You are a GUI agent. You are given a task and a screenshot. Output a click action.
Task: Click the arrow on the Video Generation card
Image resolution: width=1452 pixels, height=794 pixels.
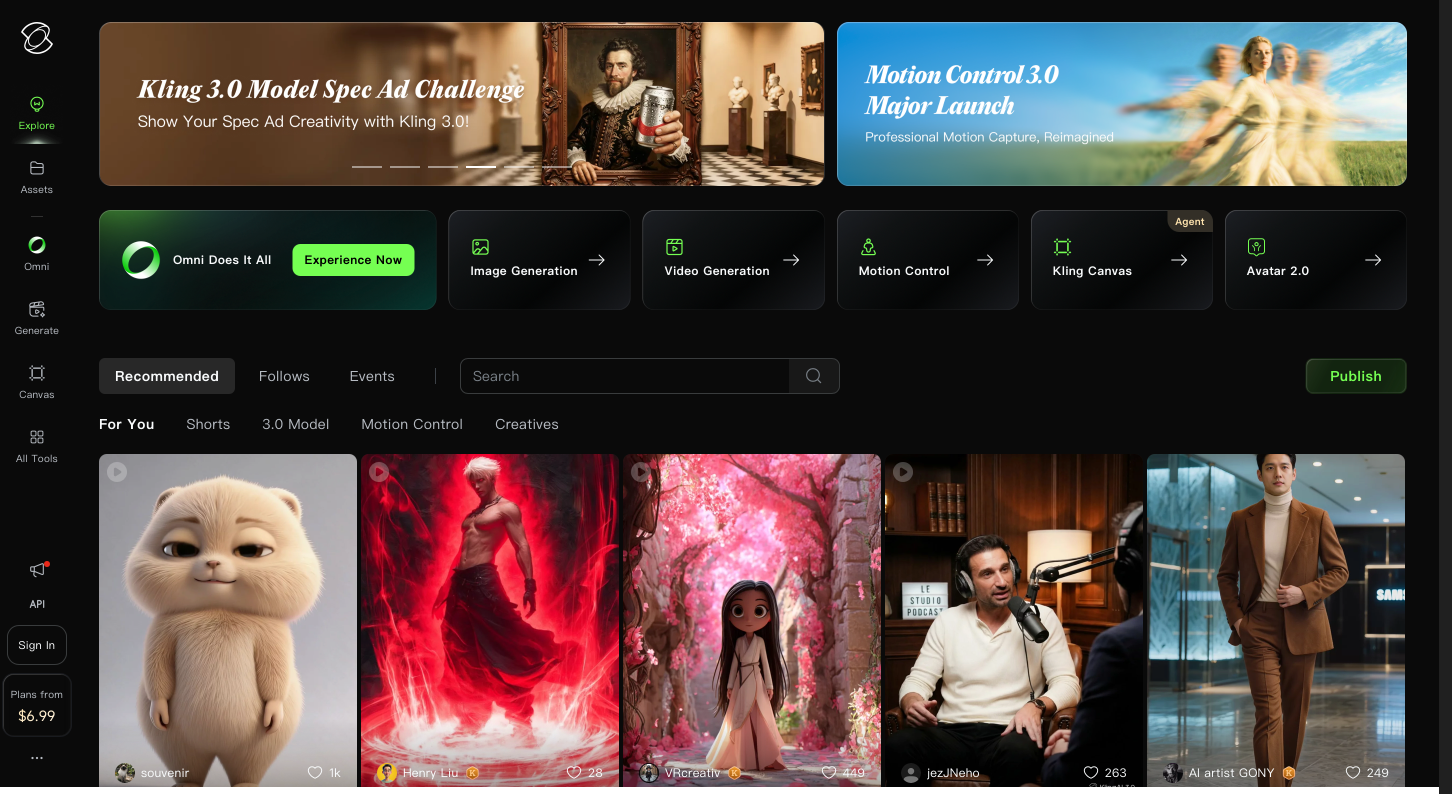click(791, 260)
